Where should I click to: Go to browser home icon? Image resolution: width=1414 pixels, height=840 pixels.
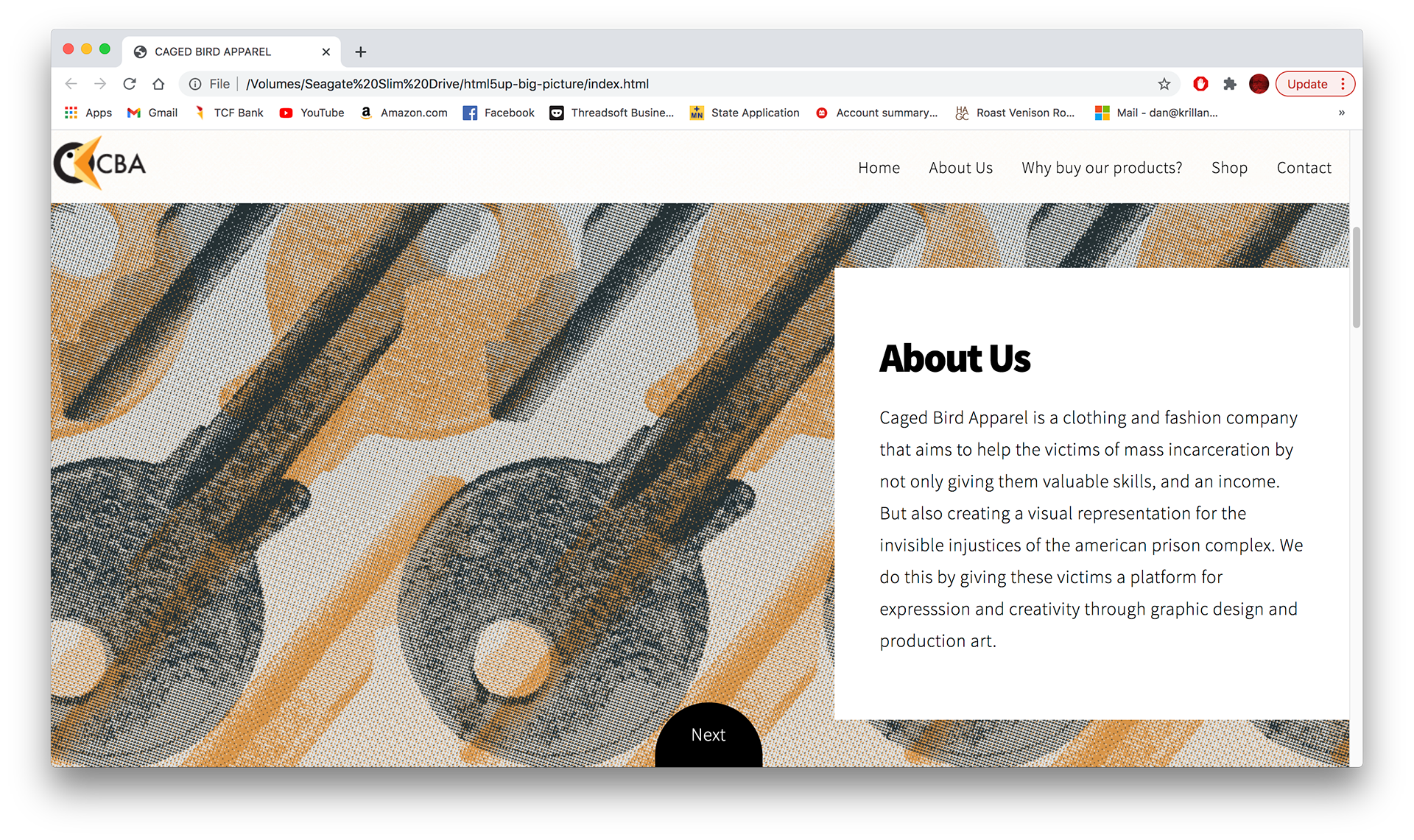pos(158,84)
